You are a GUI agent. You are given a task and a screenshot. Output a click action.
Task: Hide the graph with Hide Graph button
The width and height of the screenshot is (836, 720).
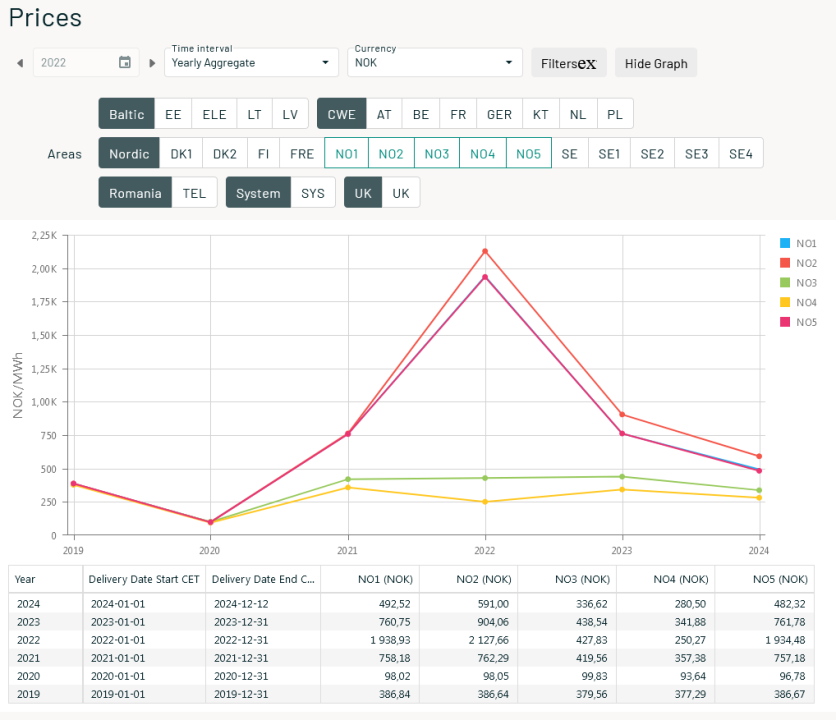(655, 62)
